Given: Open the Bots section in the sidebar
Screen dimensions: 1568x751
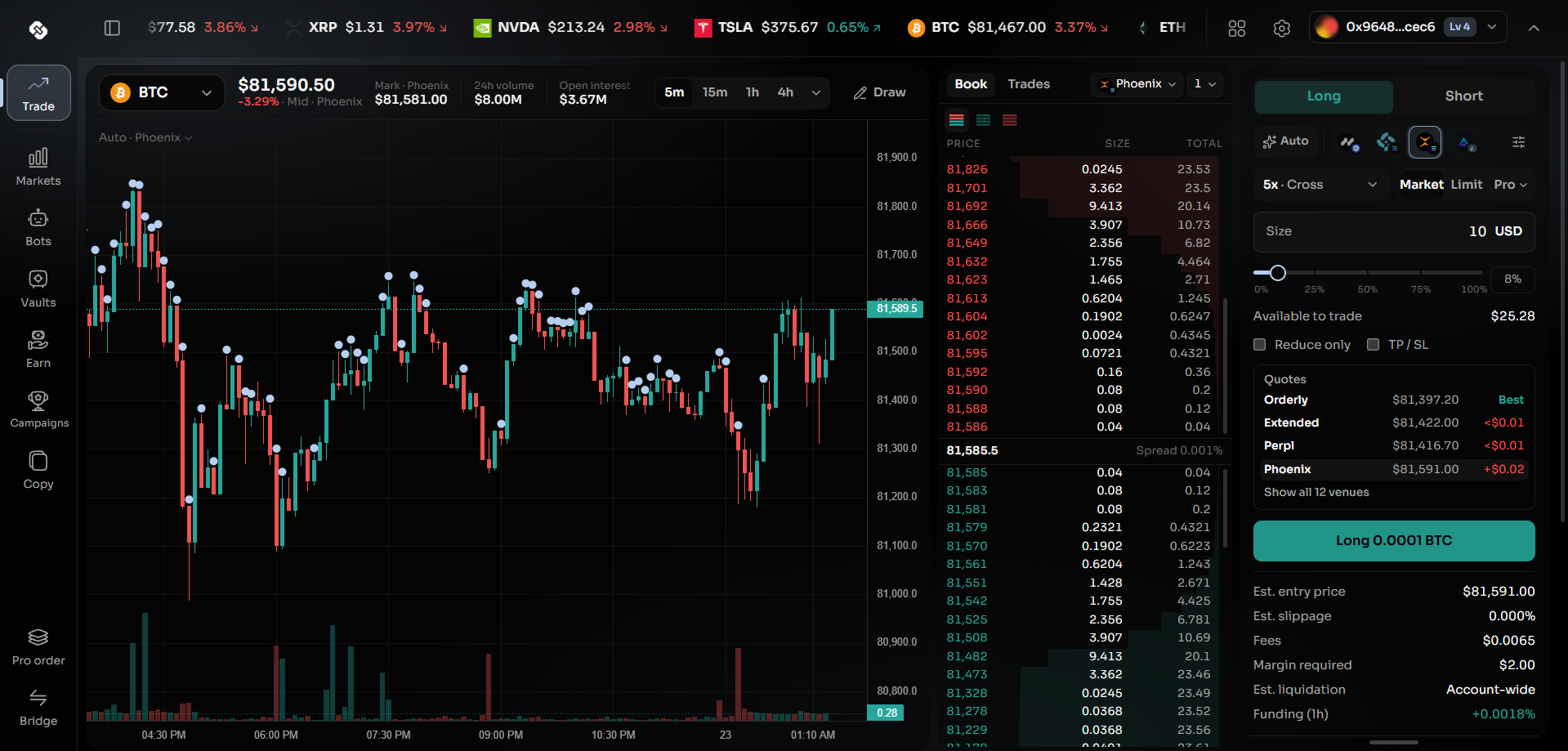Looking at the screenshot, I should click(x=38, y=228).
